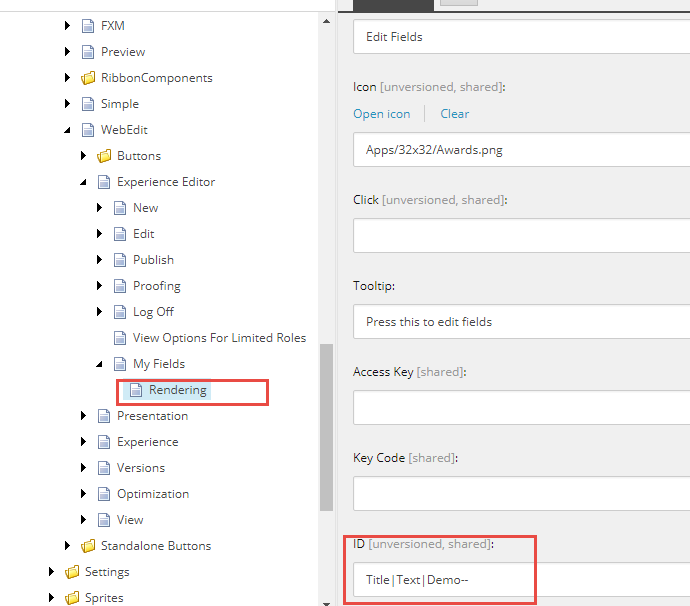
Task: Click the Settings folder icon
Action: coord(72,572)
